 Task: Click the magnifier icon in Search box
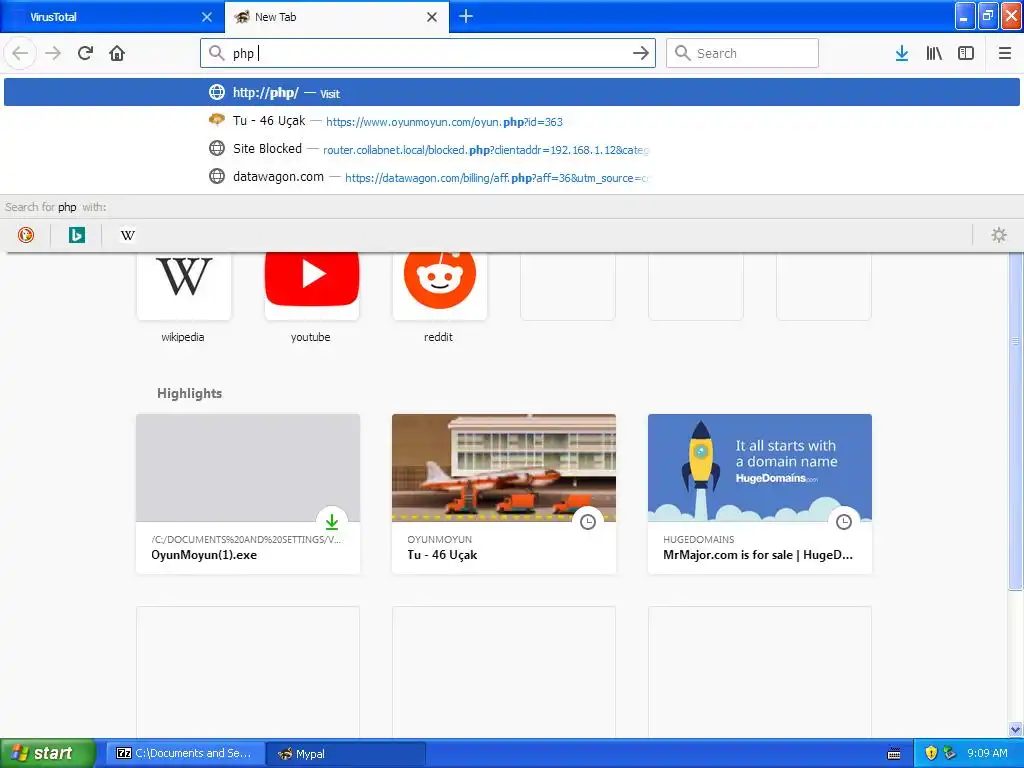pyautogui.click(x=682, y=53)
